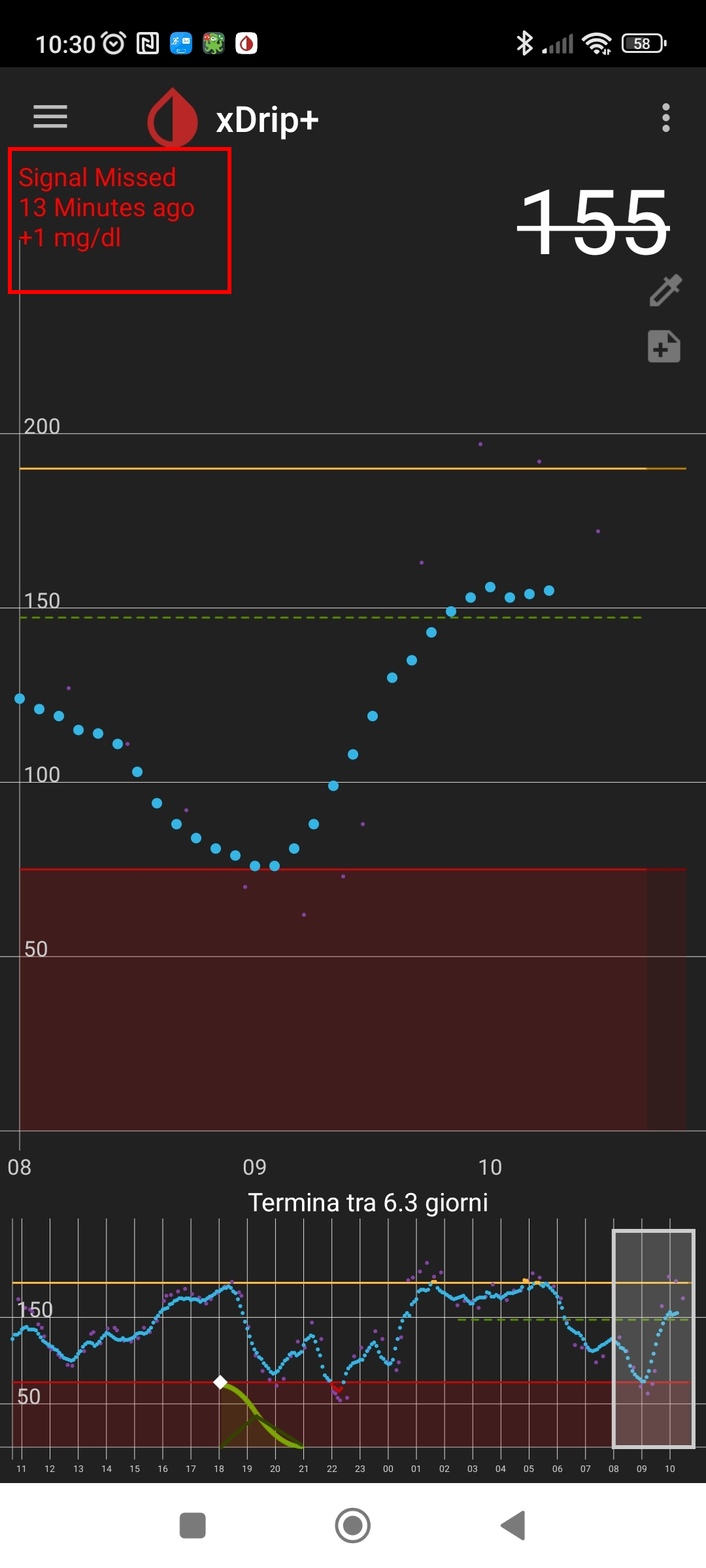Tap the 10 hour label under main chart
This screenshot has width=706, height=1568.
point(490,1167)
